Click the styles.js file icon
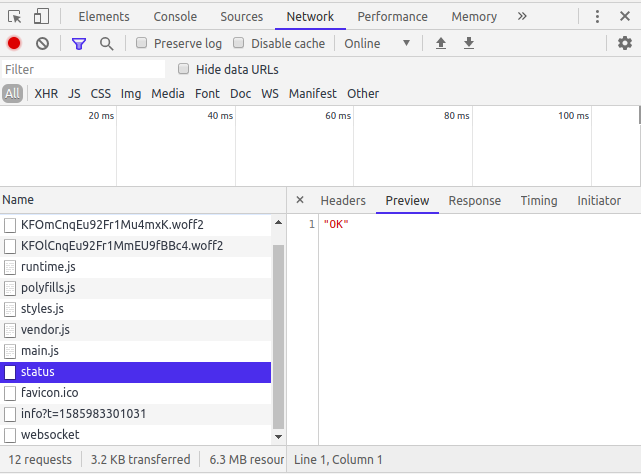The height and width of the screenshot is (474, 641). [10, 309]
